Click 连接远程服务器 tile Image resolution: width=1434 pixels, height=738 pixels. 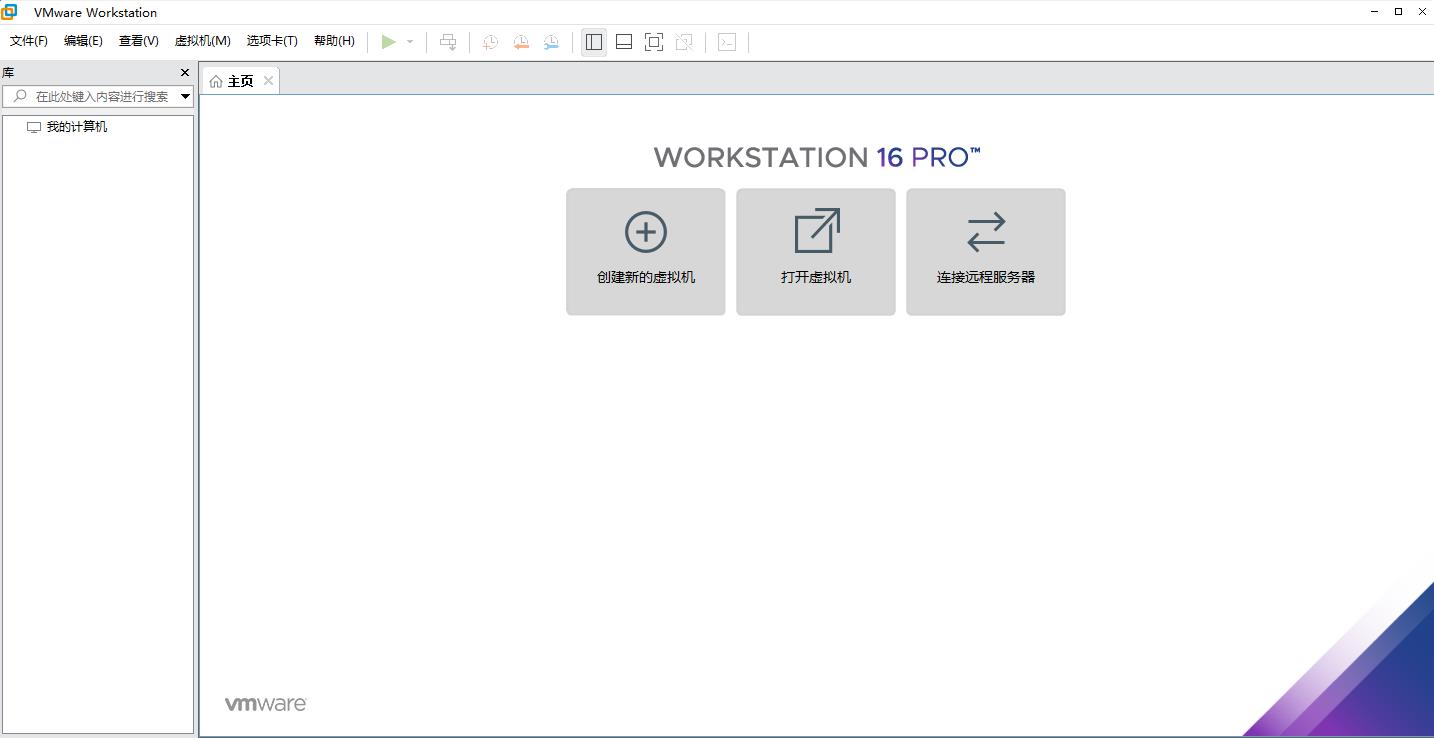pos(986,252)
